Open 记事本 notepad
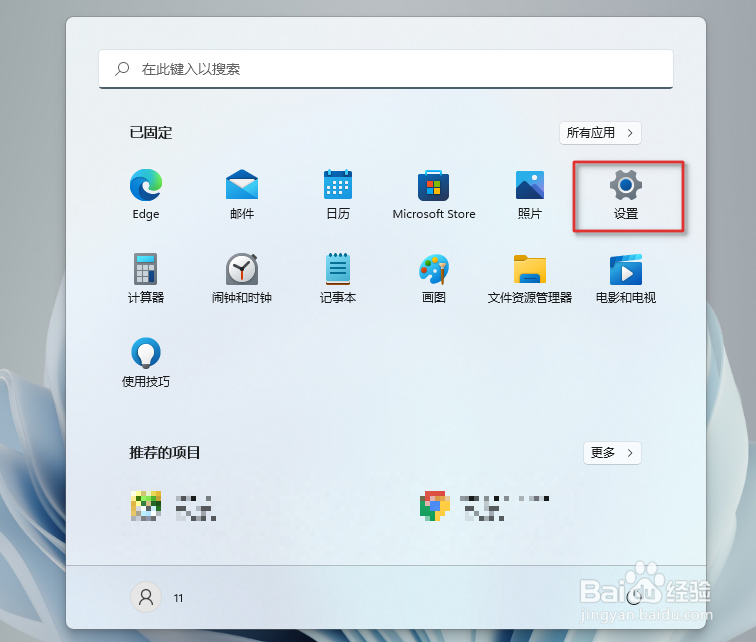The height and width of the screenshot is (642, 756). click(338, 278)
